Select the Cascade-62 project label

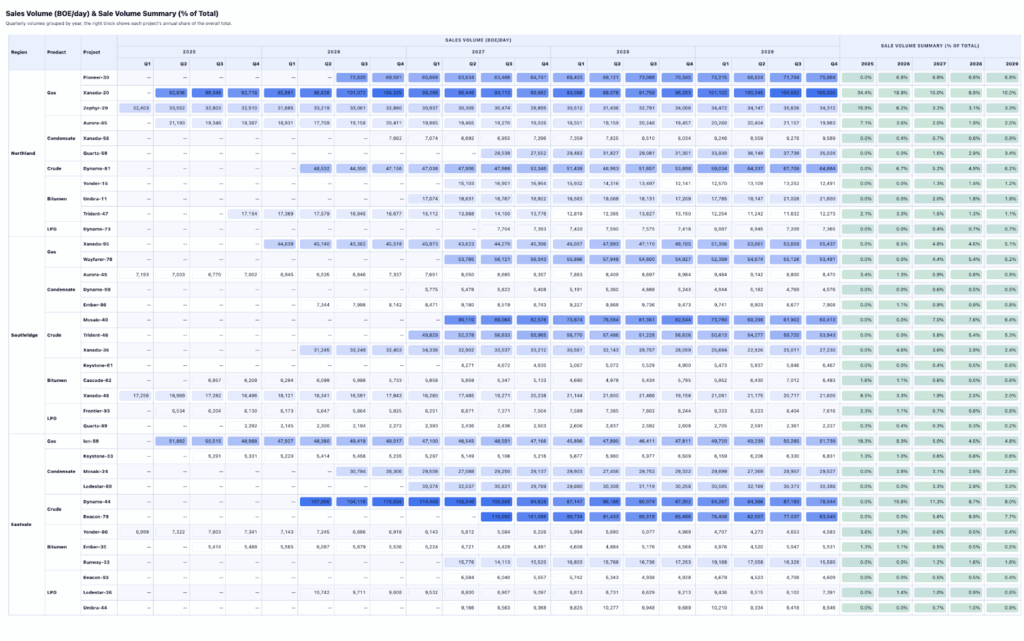coord(97,380)
